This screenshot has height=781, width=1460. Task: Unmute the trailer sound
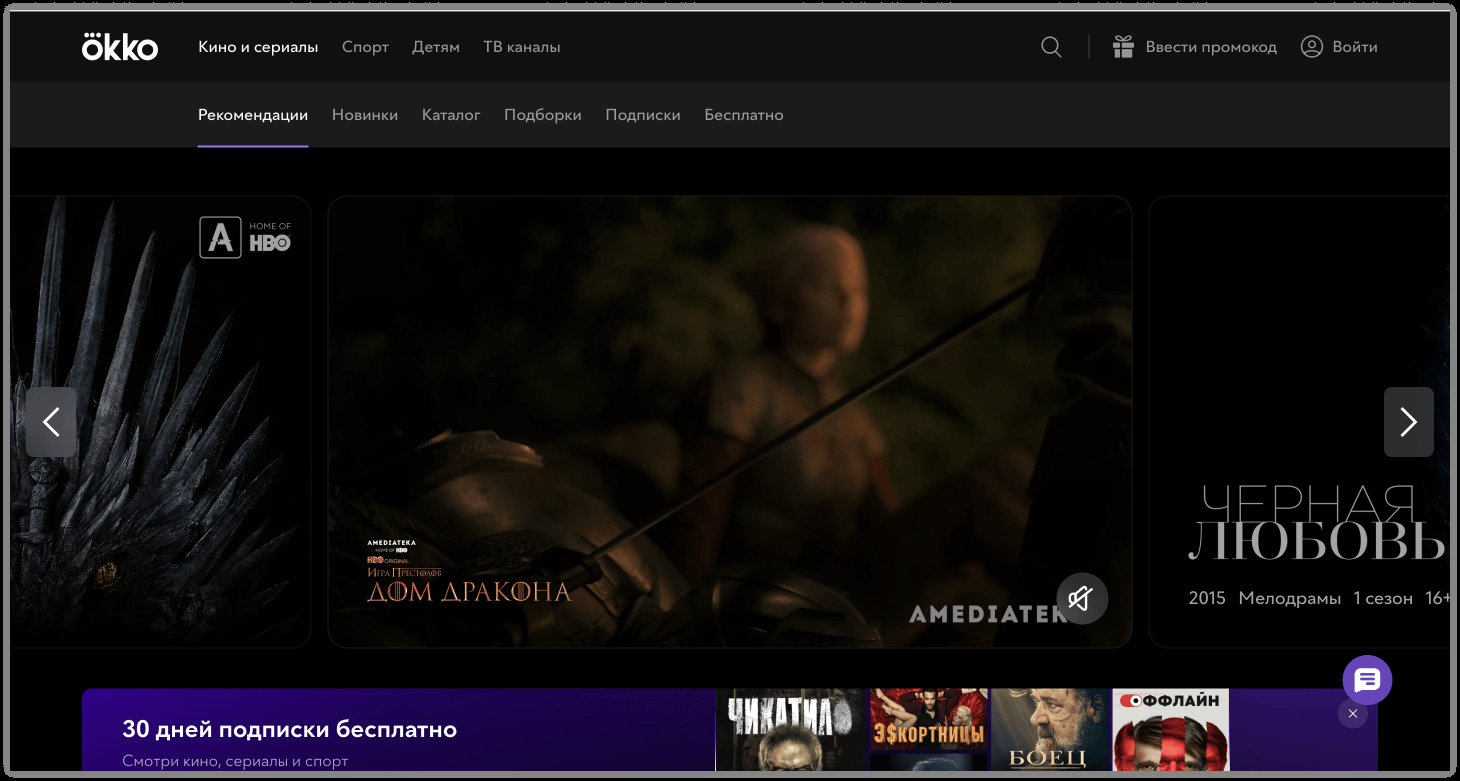1082,598
